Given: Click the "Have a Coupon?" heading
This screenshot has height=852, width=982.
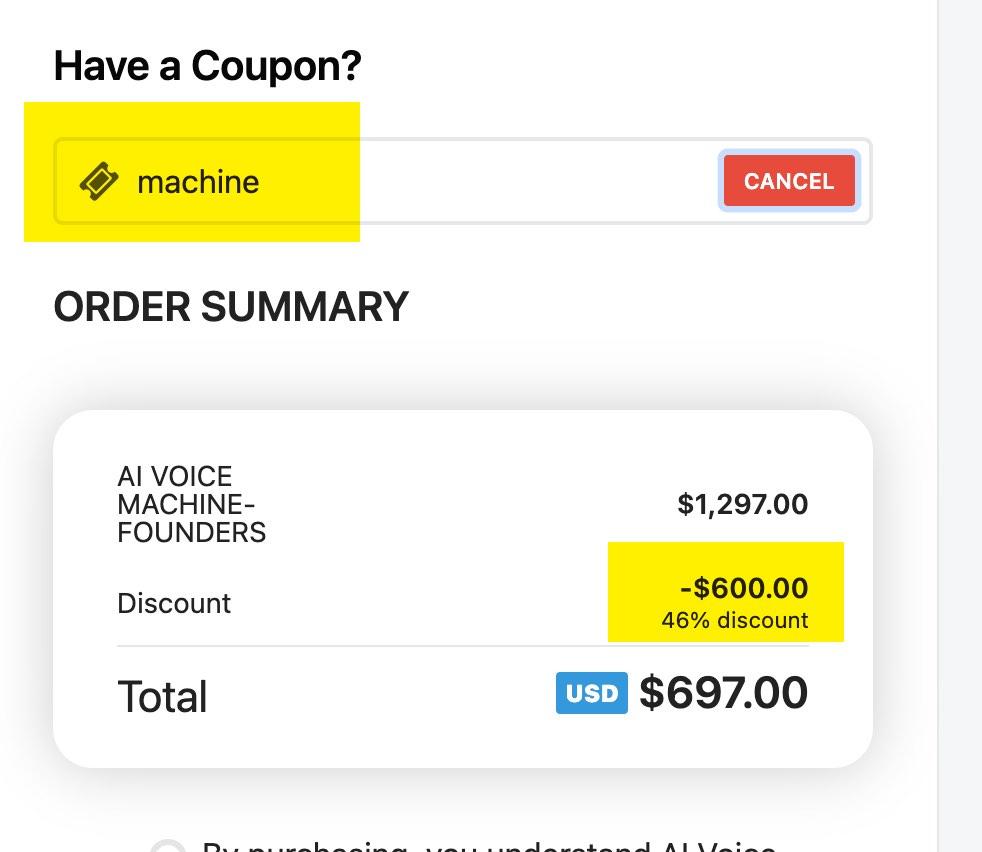Looking at the screenshot, I should click(x=207, y=66).
